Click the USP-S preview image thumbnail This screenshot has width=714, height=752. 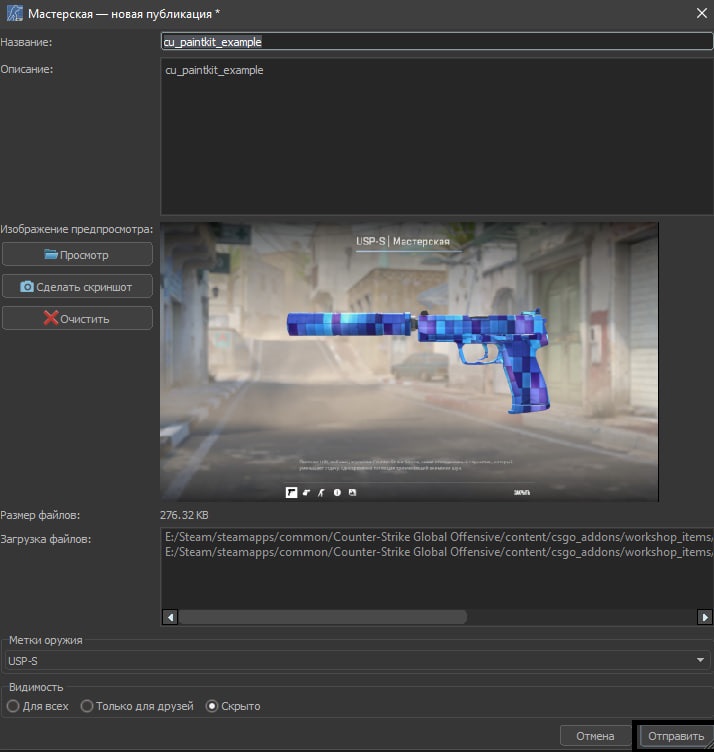pos(409,362)
